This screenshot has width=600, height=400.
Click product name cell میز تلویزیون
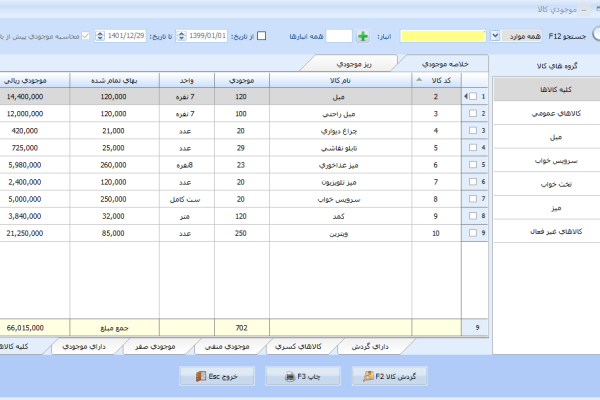(x=339, y=182)
